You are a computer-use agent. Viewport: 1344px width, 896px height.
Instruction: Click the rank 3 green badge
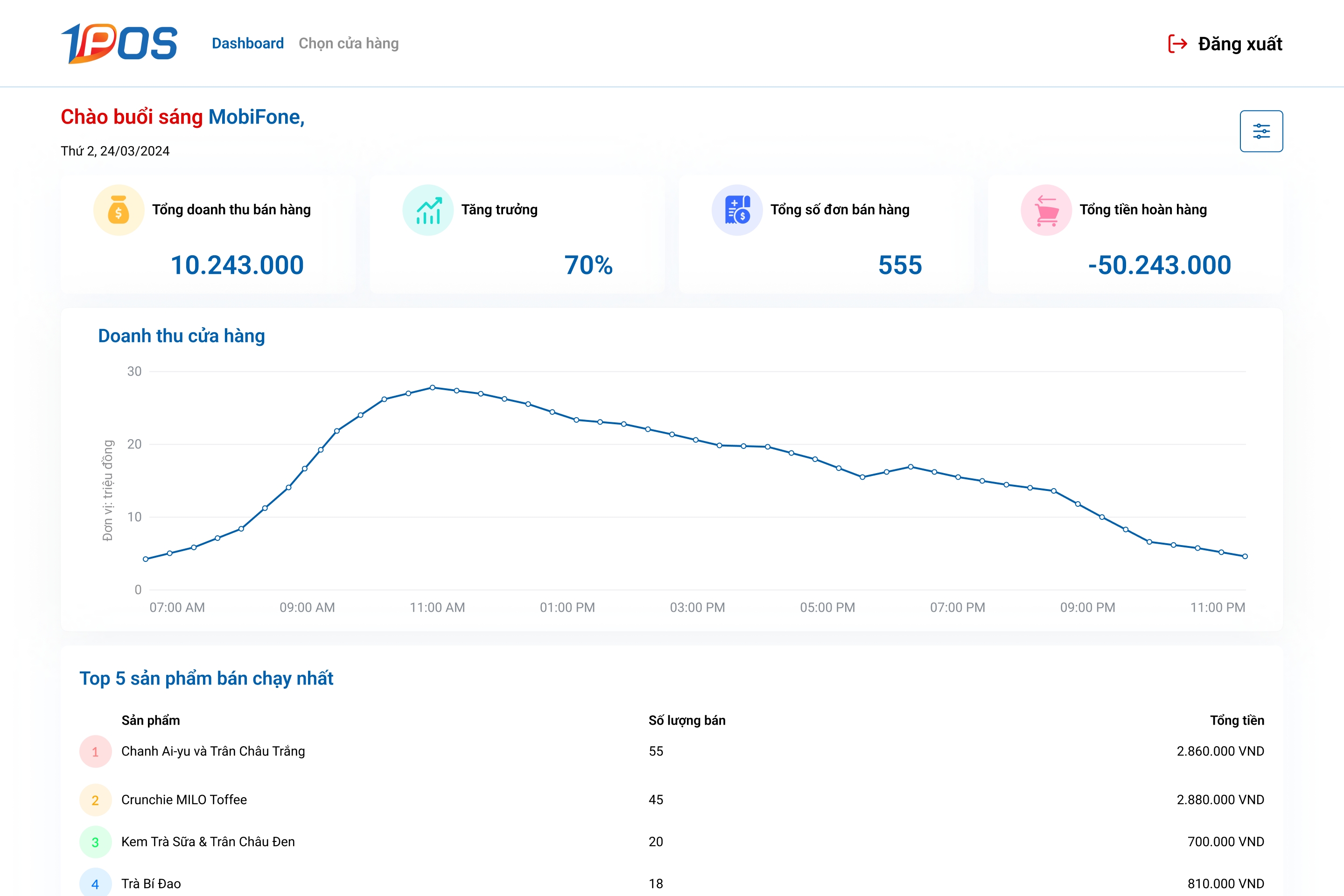95,842
